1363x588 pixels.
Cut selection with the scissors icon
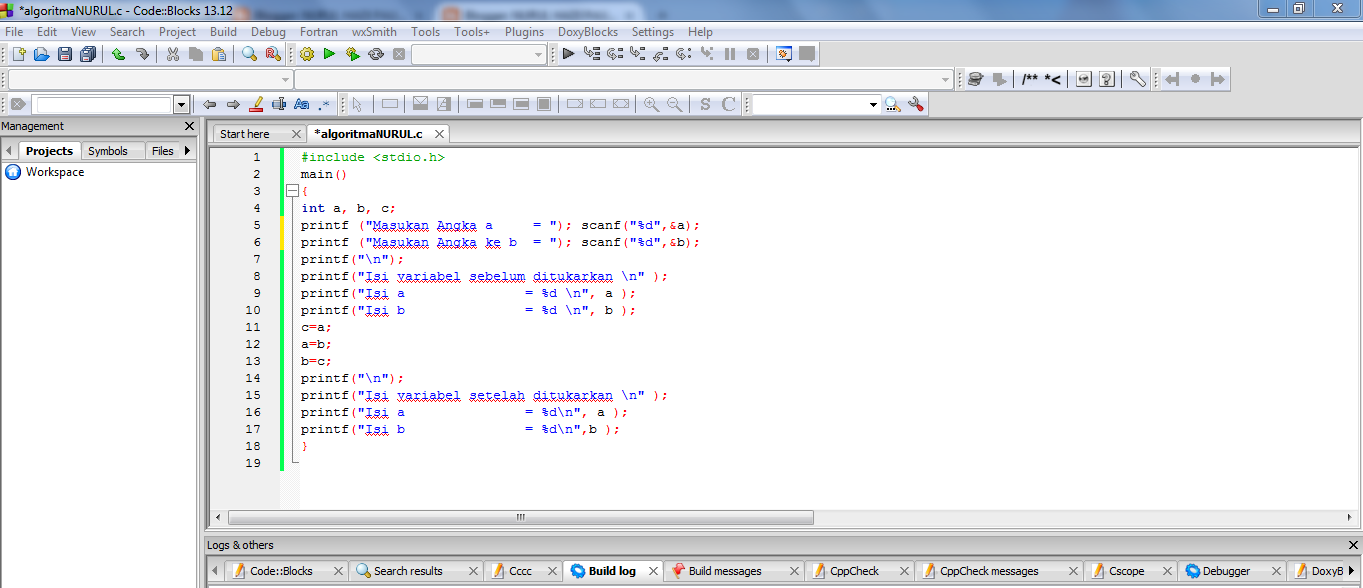173,54
